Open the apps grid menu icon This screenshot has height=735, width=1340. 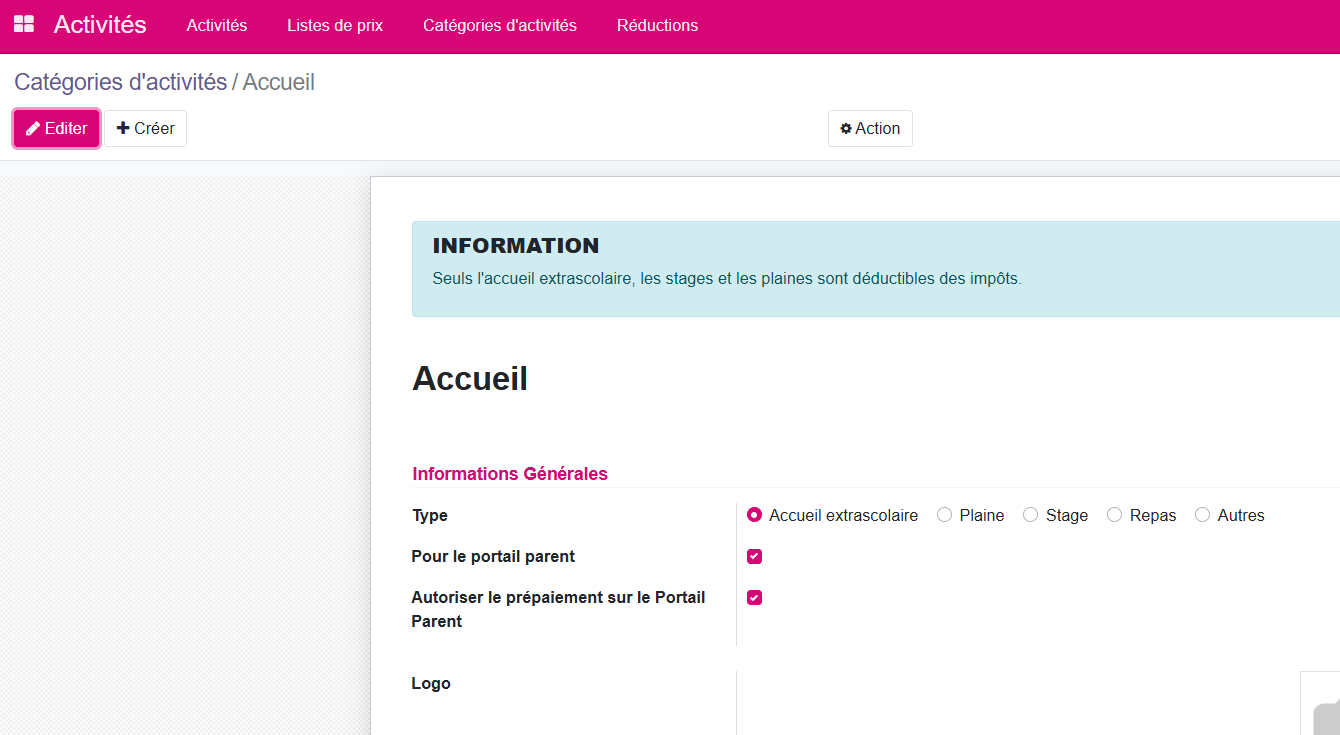(24, 25)
